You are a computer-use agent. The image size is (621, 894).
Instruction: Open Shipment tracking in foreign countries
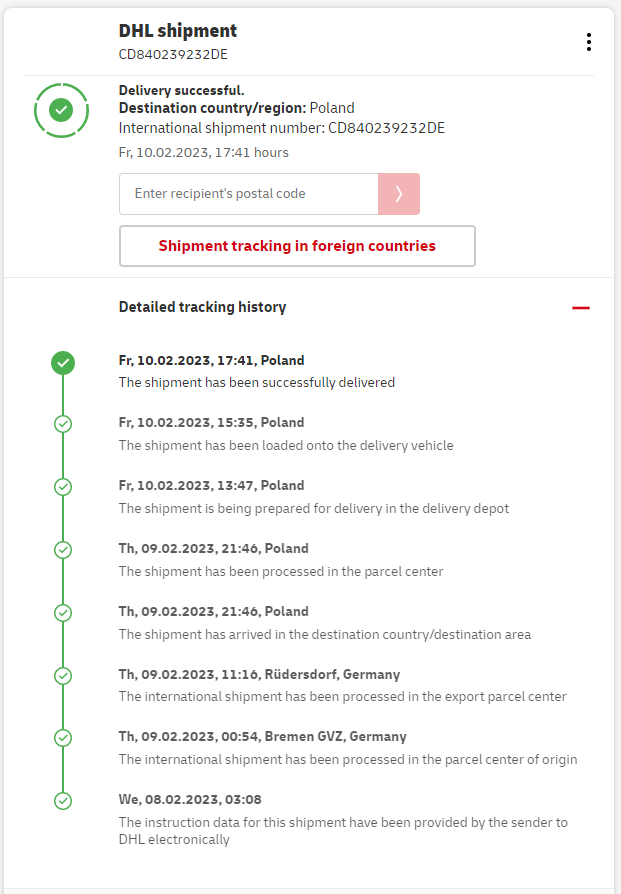tap(297, 246)
